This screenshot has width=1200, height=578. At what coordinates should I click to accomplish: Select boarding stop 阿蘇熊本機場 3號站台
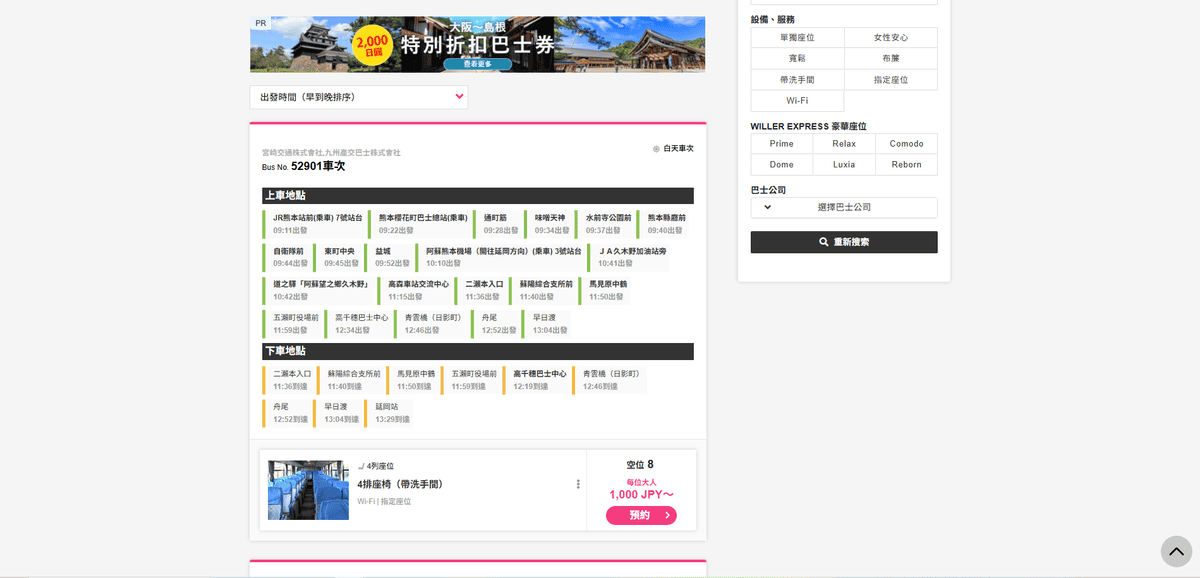tap(502, 257)
